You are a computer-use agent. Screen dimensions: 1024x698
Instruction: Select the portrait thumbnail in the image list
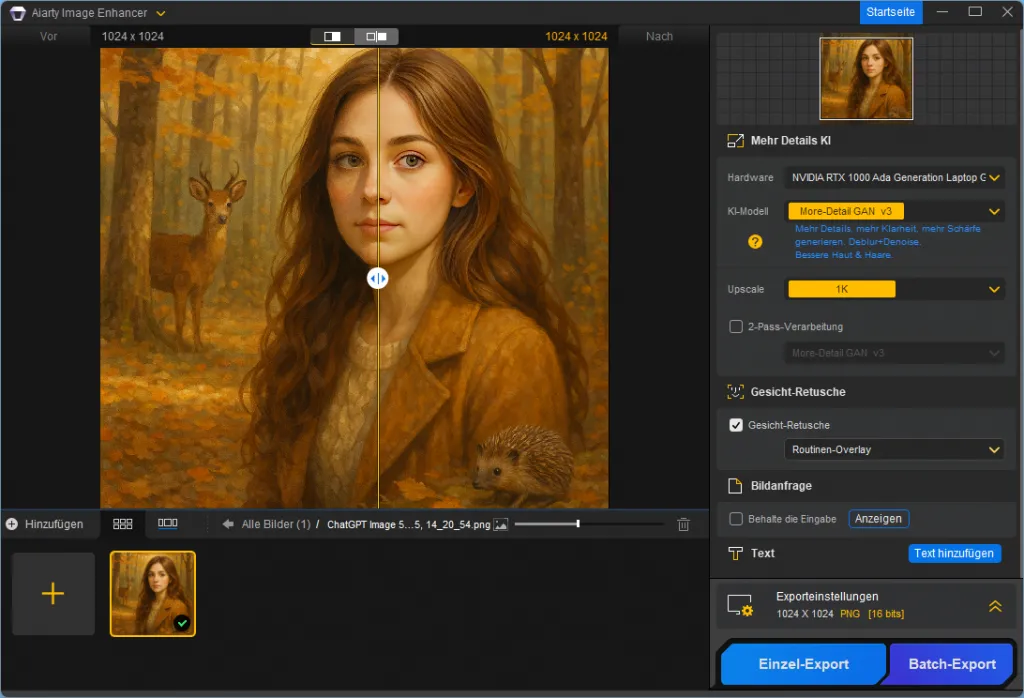(153, 594)
